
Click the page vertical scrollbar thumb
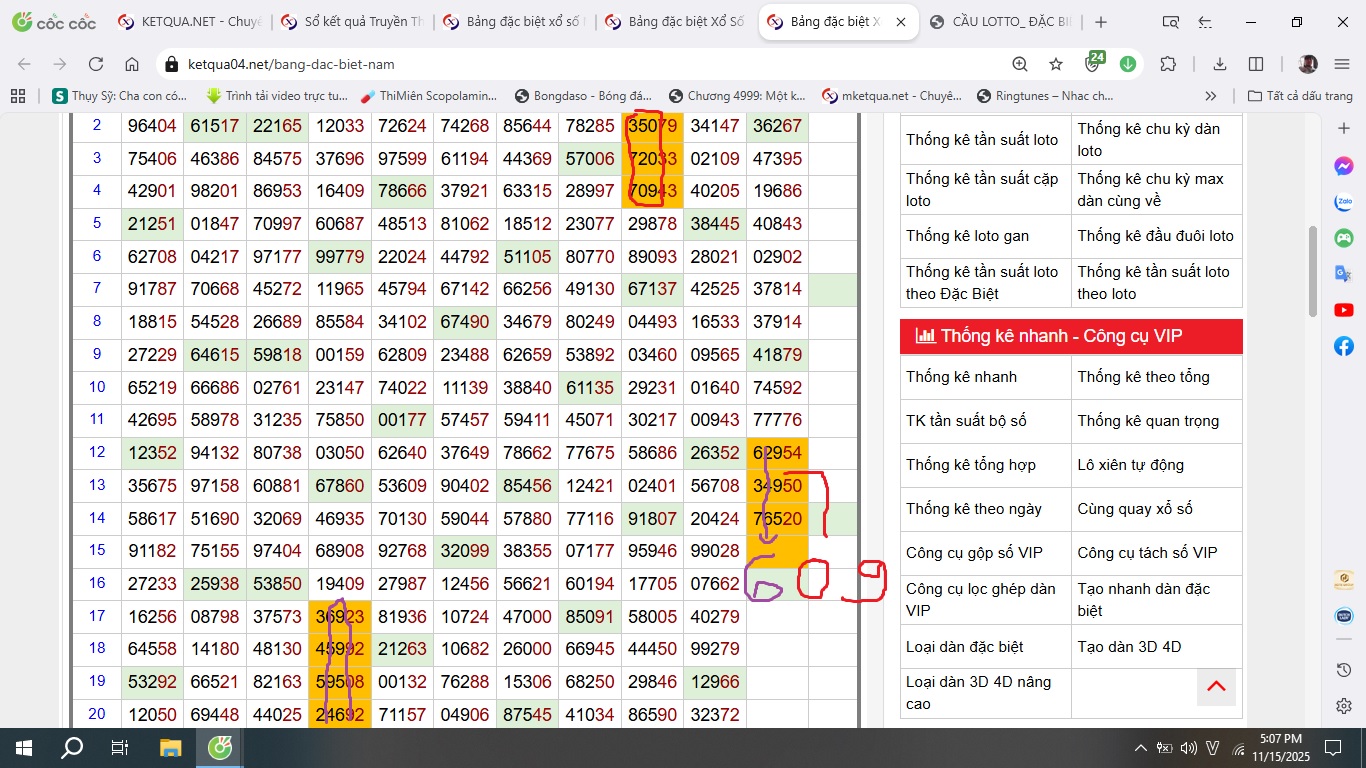pyautogui.click(x=1315, y=270)
